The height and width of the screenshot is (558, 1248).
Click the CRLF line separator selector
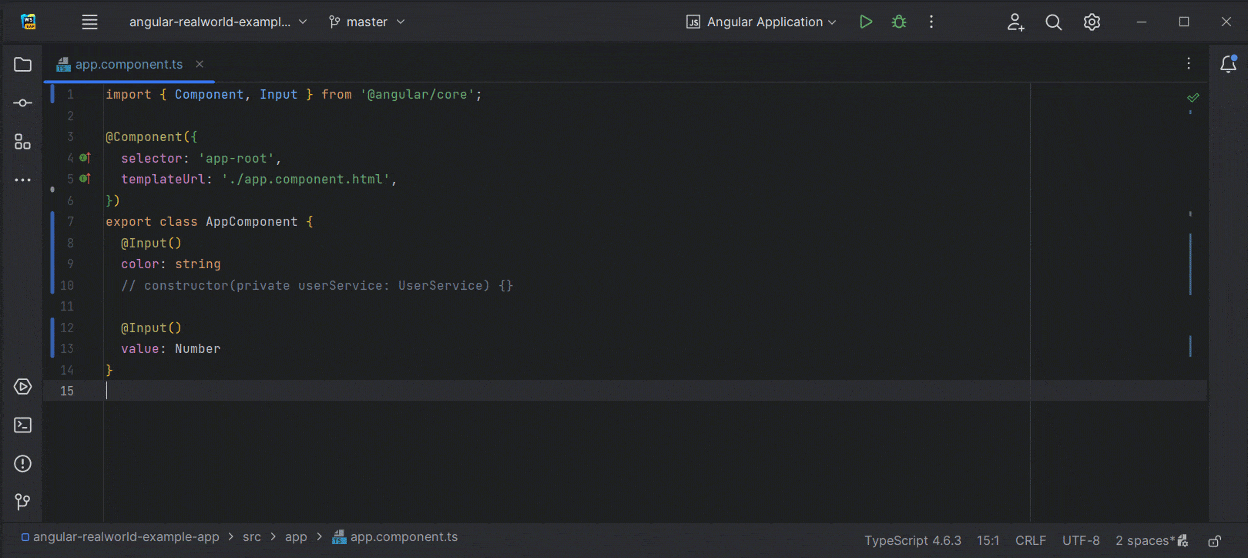click(x=1030, y=541)
